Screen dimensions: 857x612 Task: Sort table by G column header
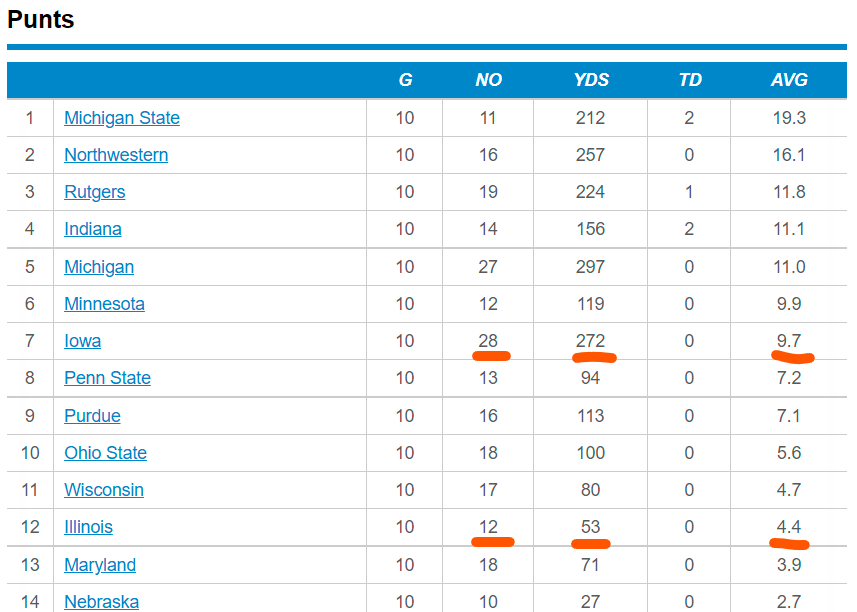[405, 80]
